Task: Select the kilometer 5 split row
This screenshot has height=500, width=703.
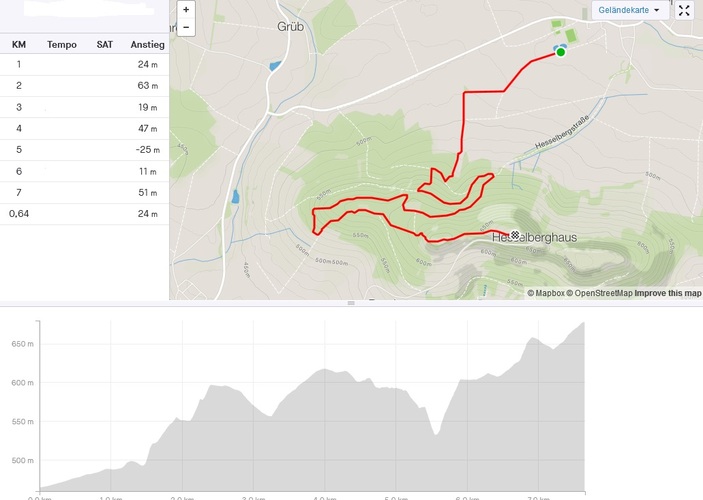Action: 84,150
